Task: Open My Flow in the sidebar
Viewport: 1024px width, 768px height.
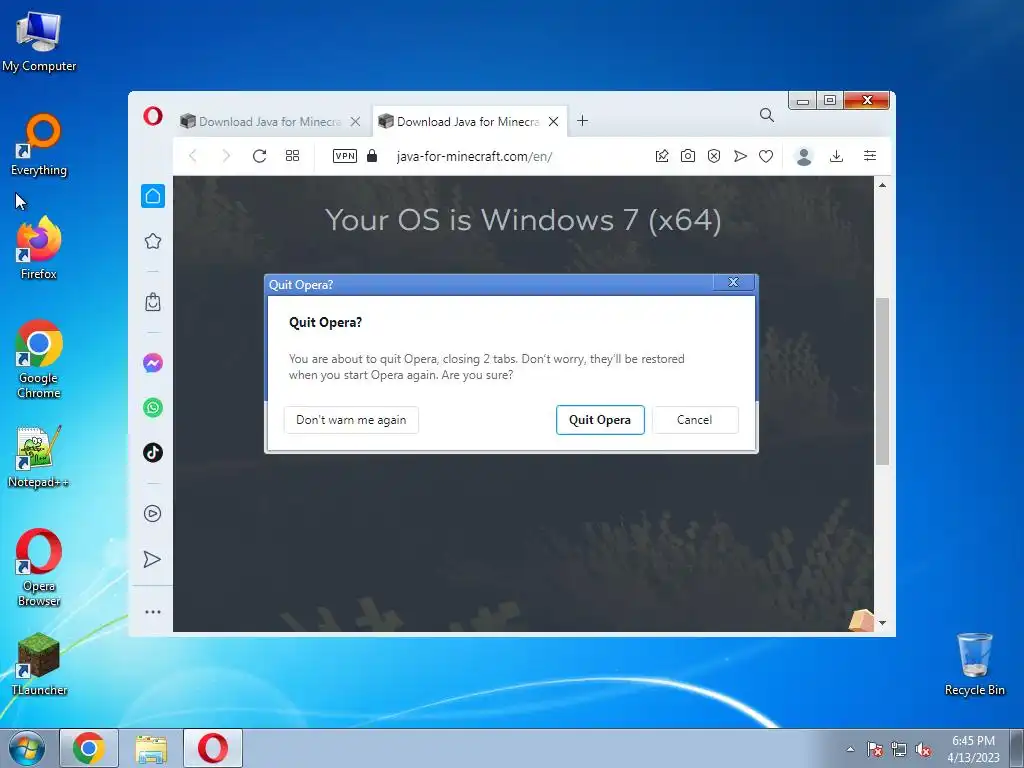Action: tap(152, 559)
